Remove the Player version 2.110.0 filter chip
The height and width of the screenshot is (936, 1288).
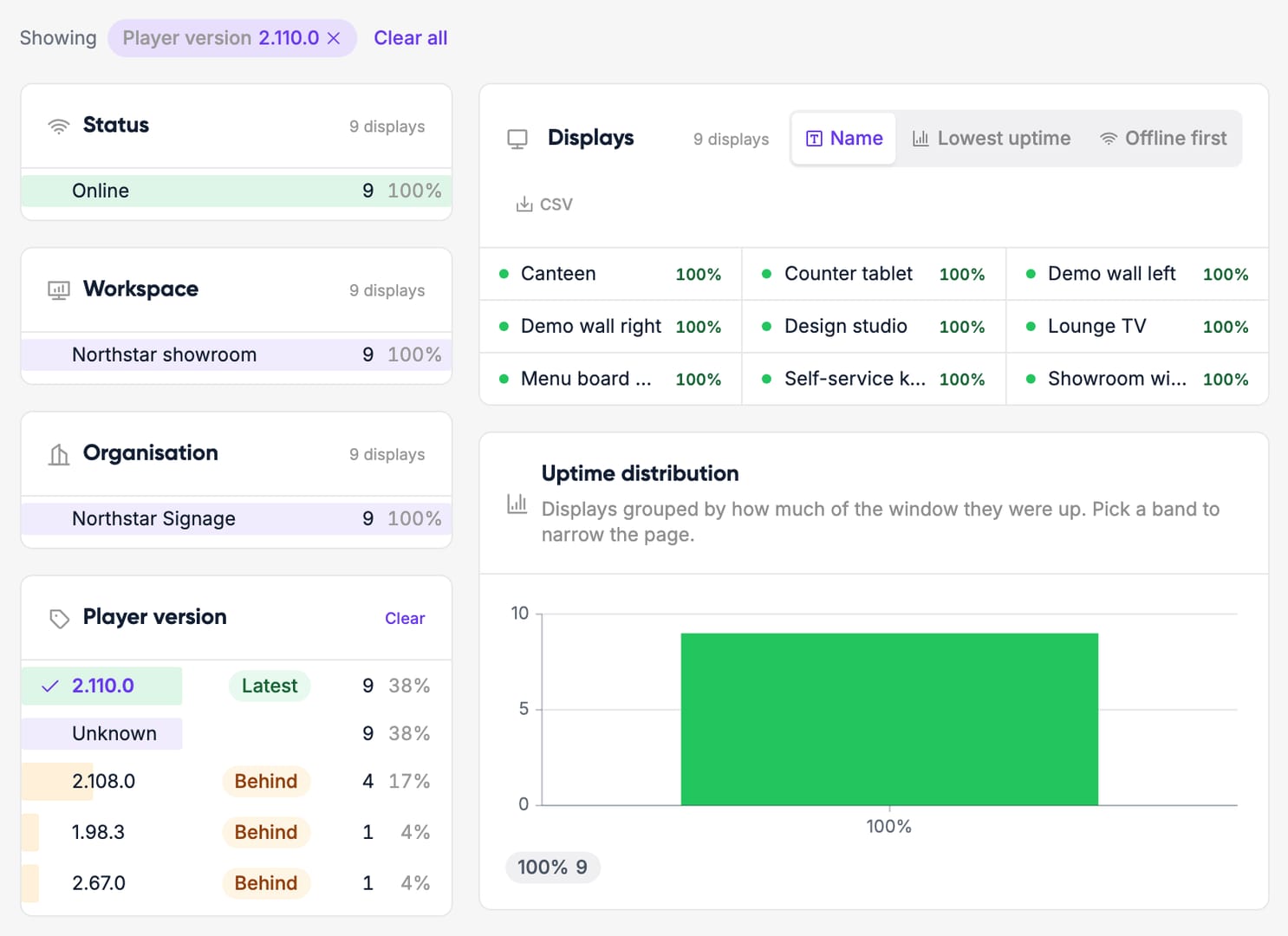click(x=334, y=38)
